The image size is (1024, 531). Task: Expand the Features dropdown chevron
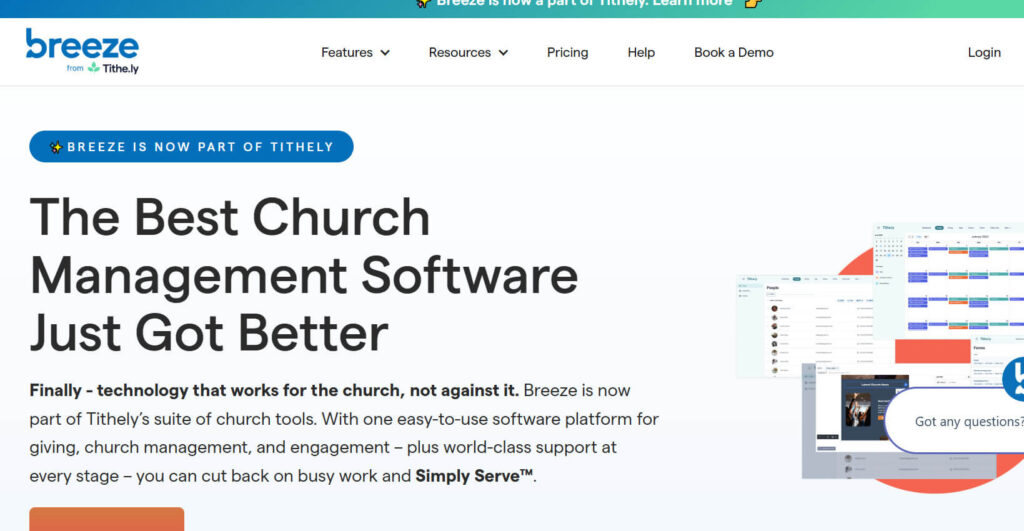click(385, 53)
